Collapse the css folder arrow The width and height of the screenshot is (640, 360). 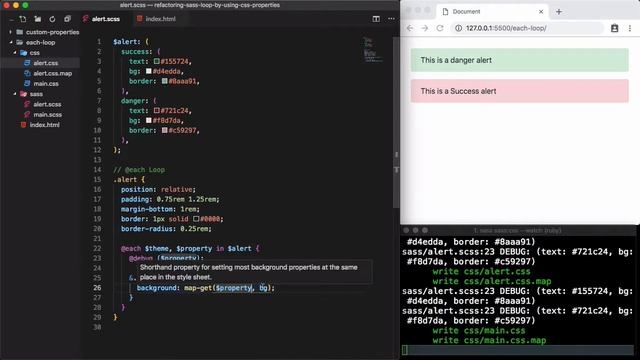15,53
